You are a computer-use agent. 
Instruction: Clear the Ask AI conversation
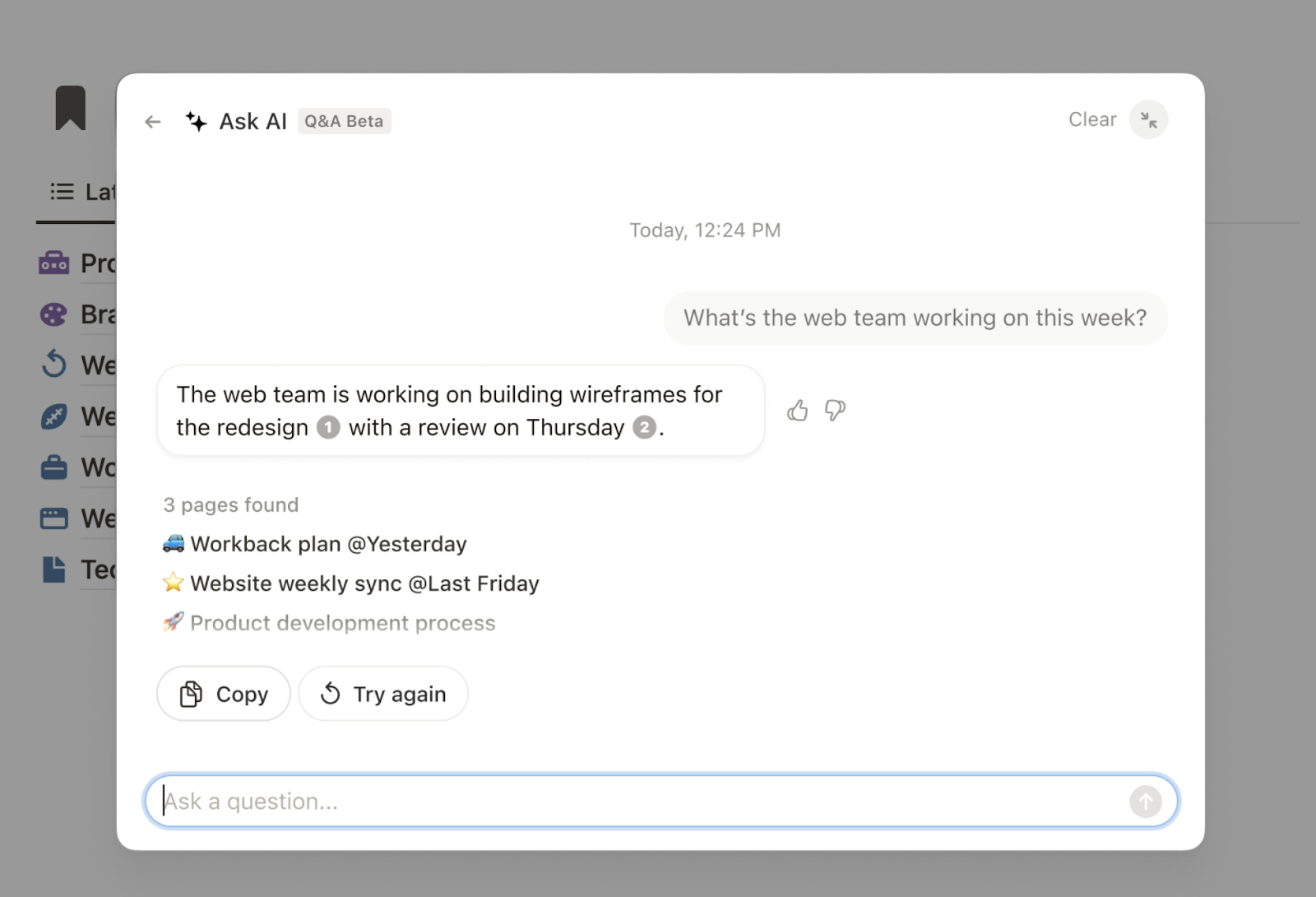(1091, 120)
